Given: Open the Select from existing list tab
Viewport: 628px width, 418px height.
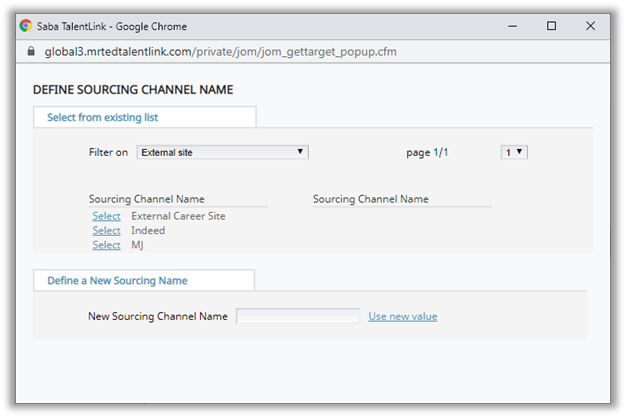Looking at the screenshot, I should point(145,117).
